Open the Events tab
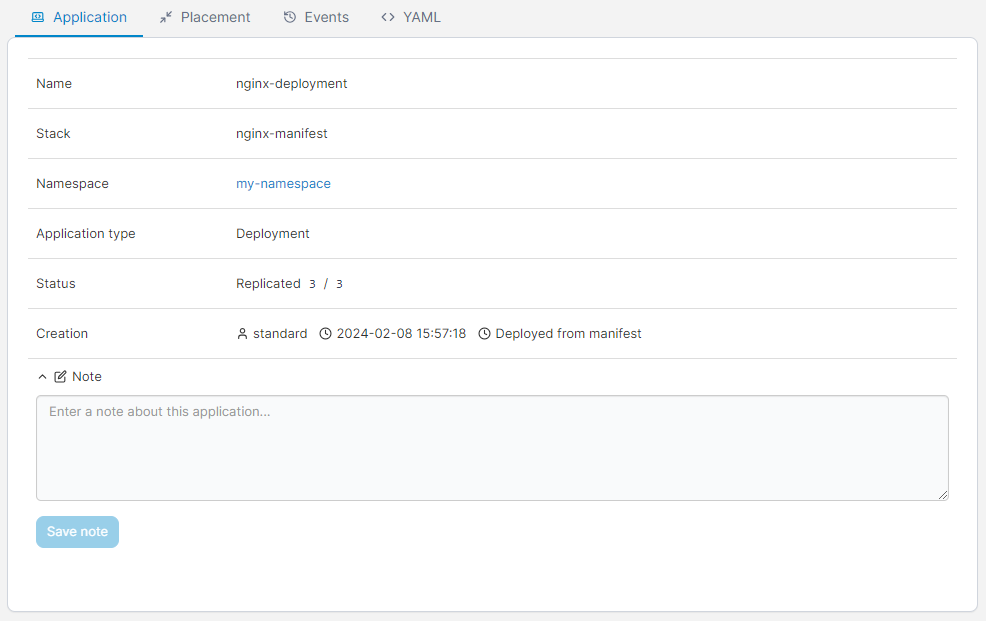Image resolution: width=986 pixels, height=621 pixels. point(326,17)
